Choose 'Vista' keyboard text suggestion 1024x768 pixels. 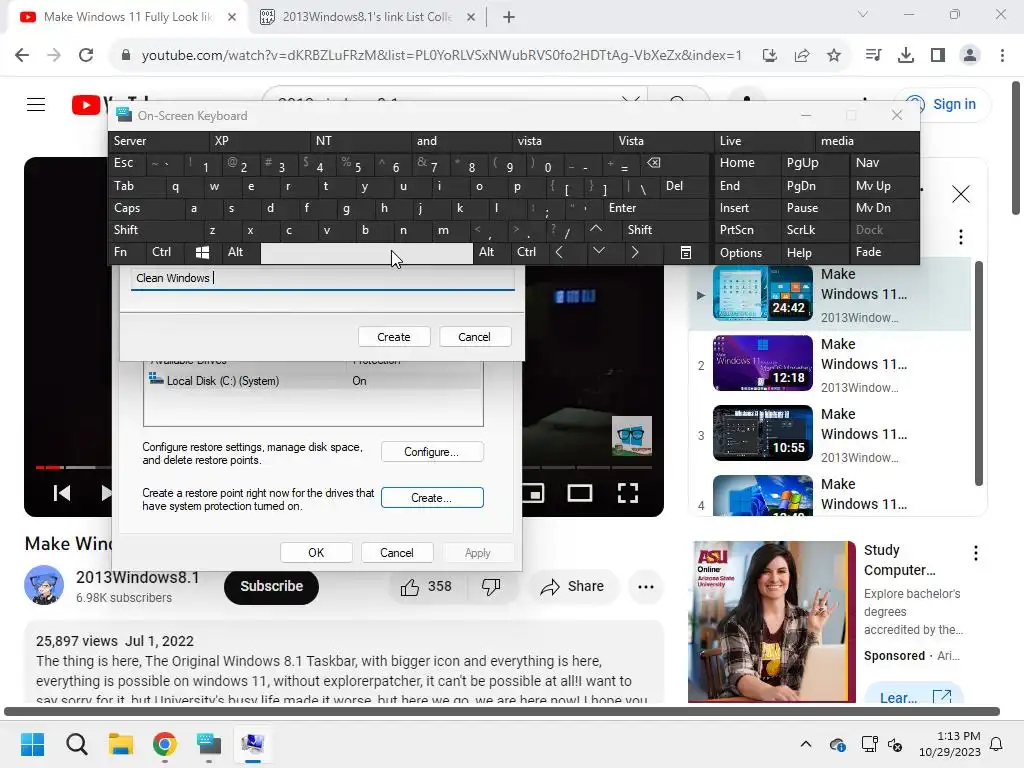[664, 141]
